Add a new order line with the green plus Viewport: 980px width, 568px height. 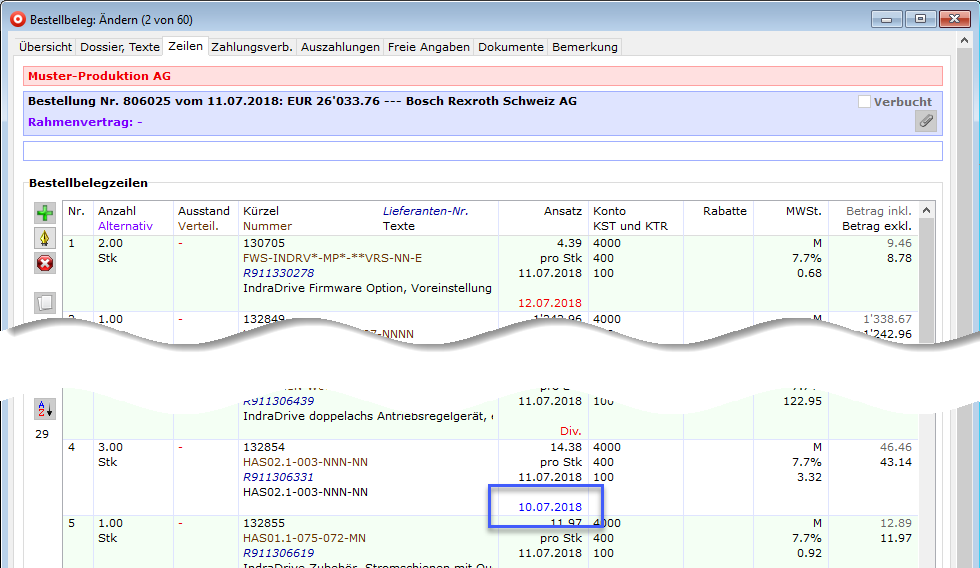click(x=45, y=213)
